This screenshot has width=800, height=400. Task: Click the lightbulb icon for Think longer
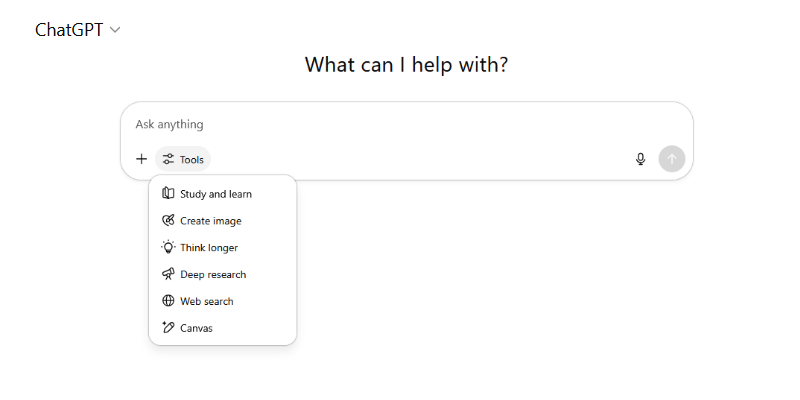(168, 247)
